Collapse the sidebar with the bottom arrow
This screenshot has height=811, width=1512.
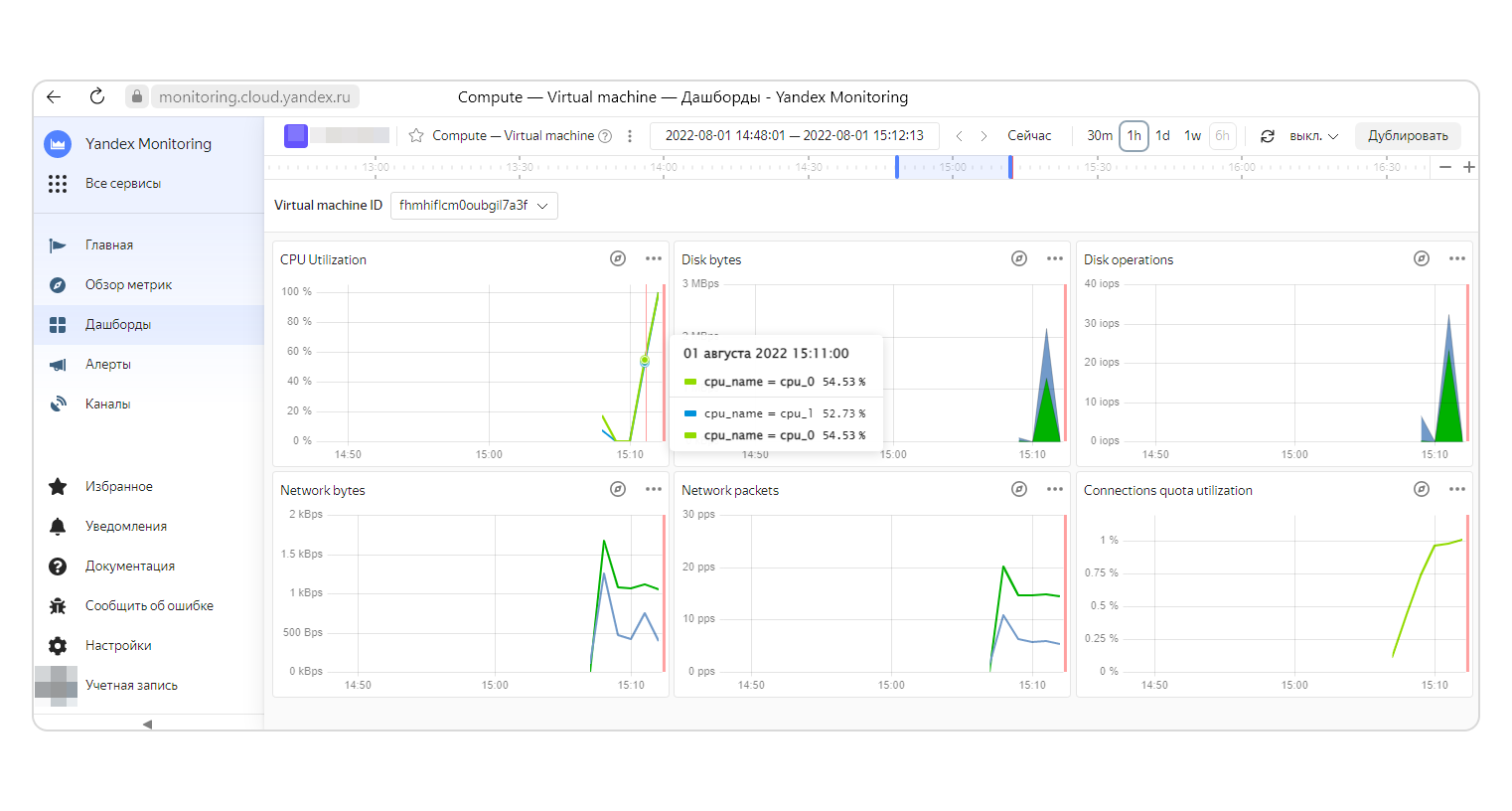pos(147,725)
